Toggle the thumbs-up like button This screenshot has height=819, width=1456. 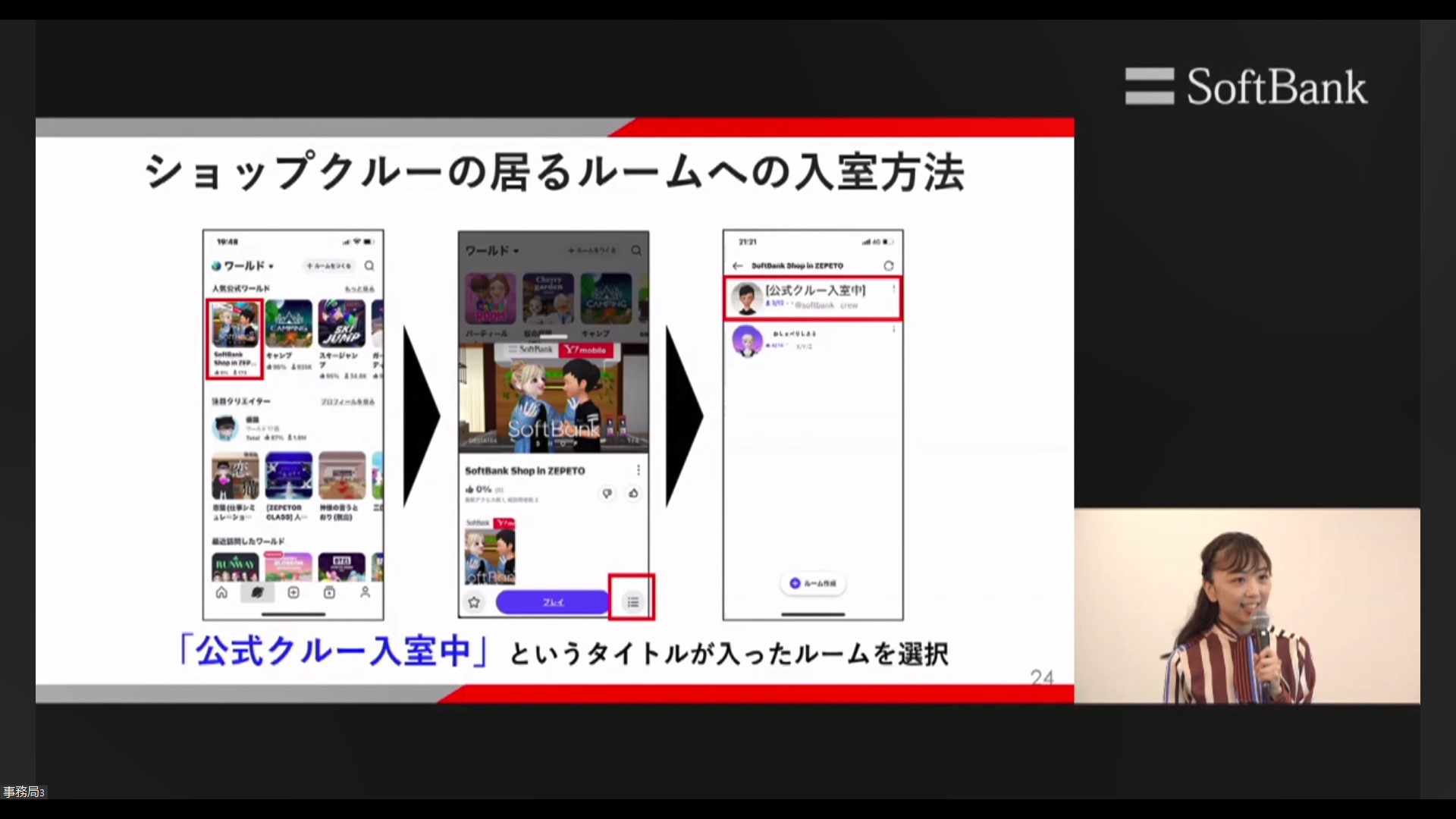tap(633, 494)
